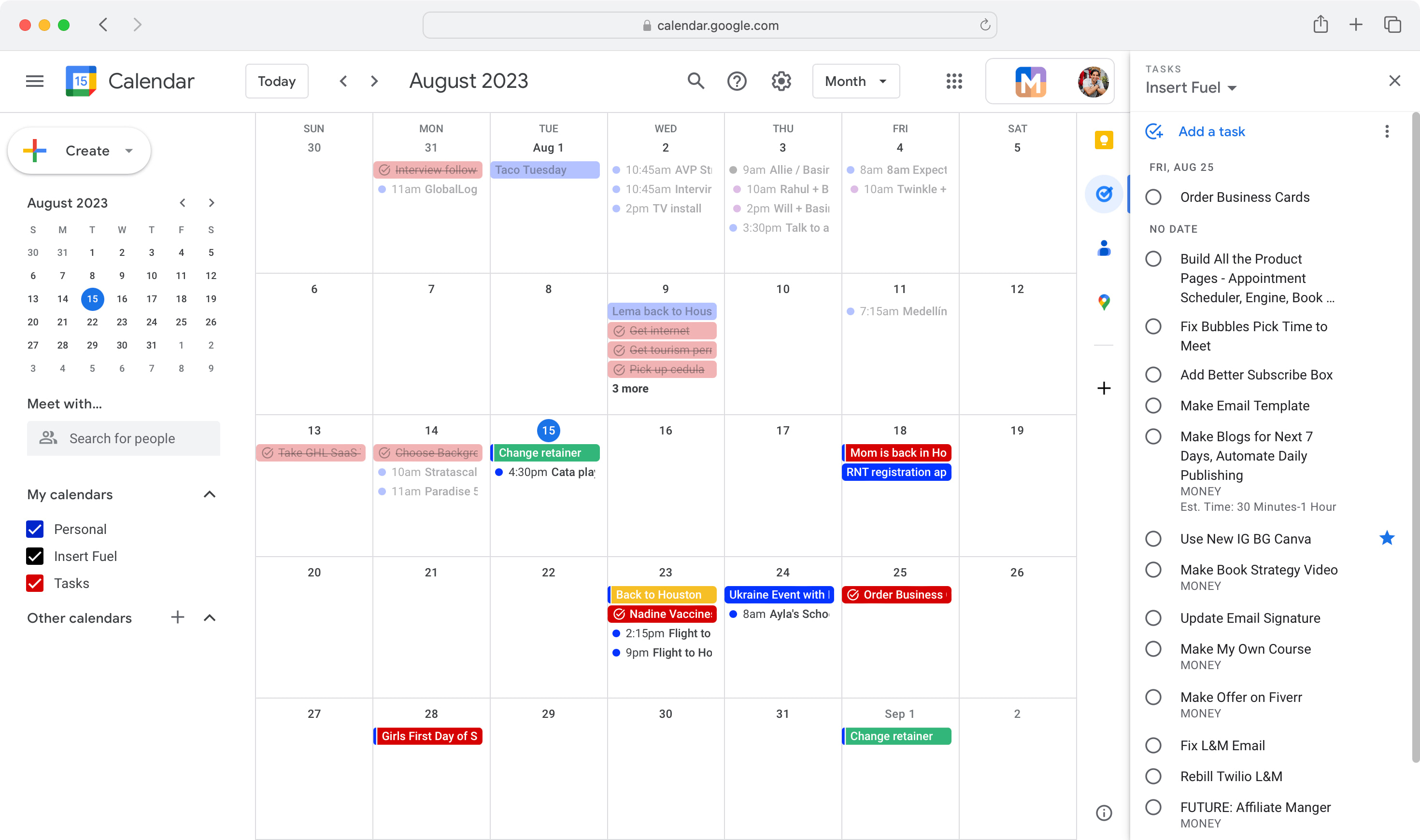This screenshot has width=1420, height=840.
Task: Open the Maps icon in the sidebar
Action: (x=1104, y=301)
